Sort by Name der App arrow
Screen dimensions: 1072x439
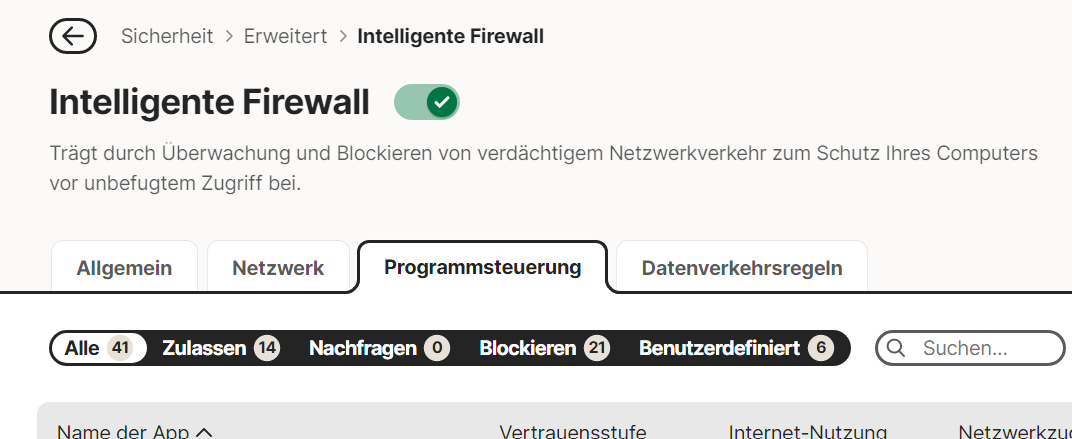tap(205, 432)
